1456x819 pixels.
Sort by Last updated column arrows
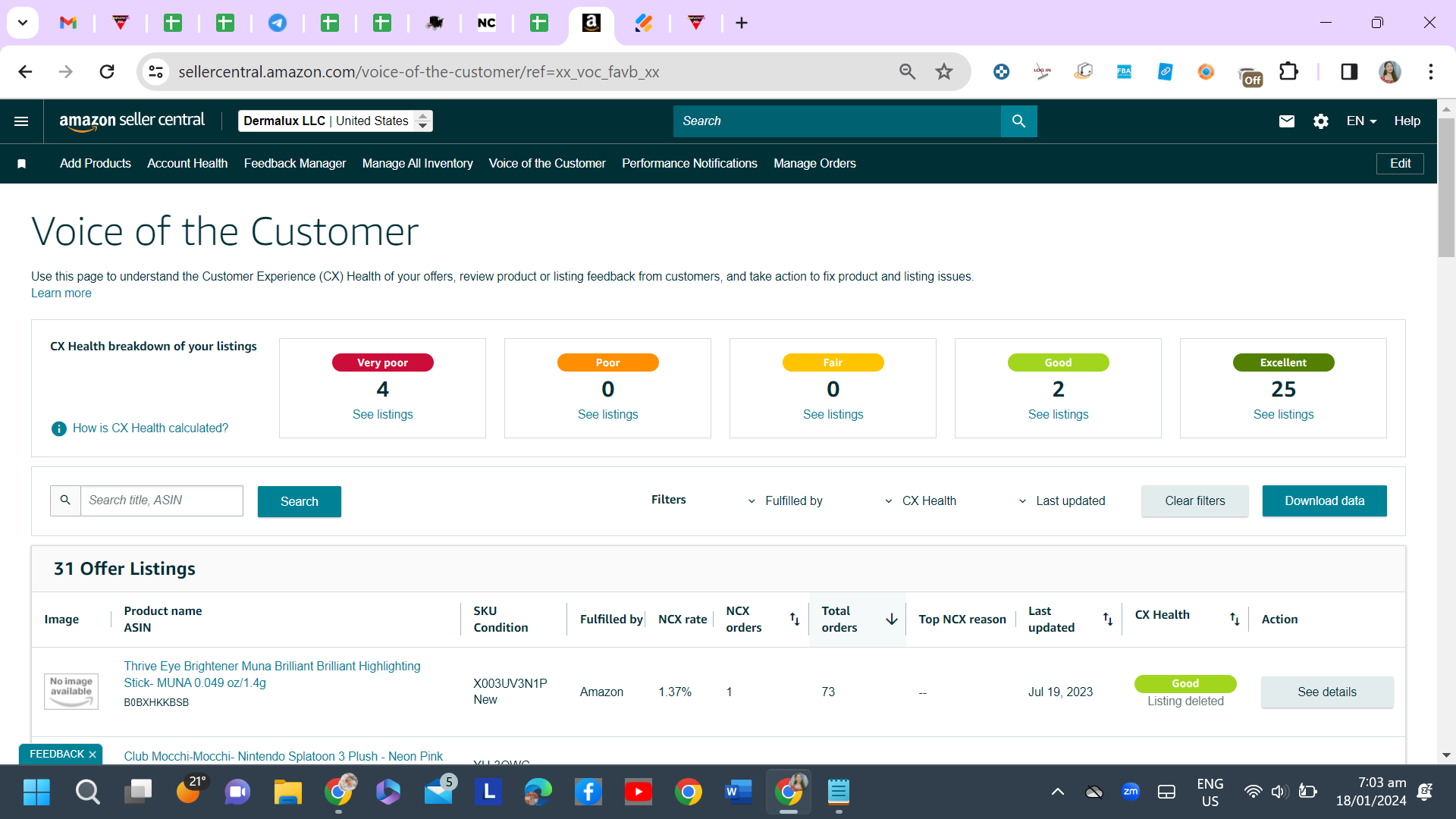[1108, 619]
